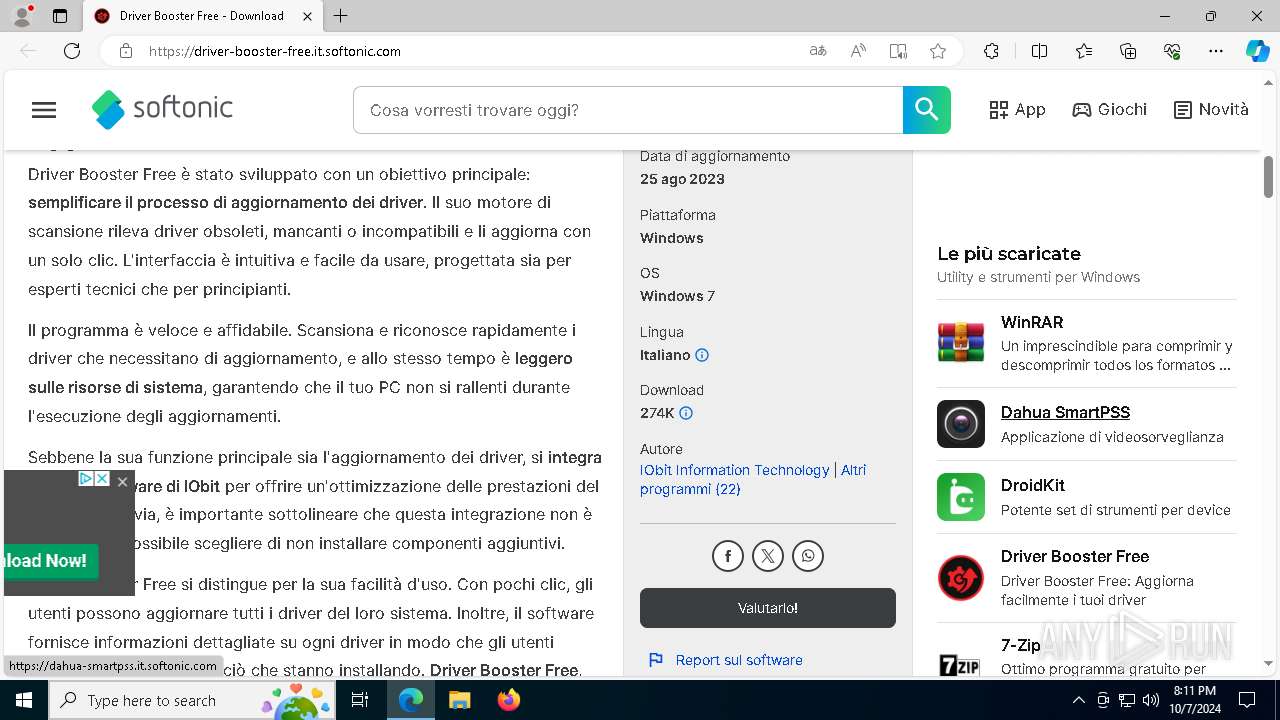The height and width of the screenshot is (720, 1280).
Task: Open DroidKit title link
Action: tap(1033, 485)
